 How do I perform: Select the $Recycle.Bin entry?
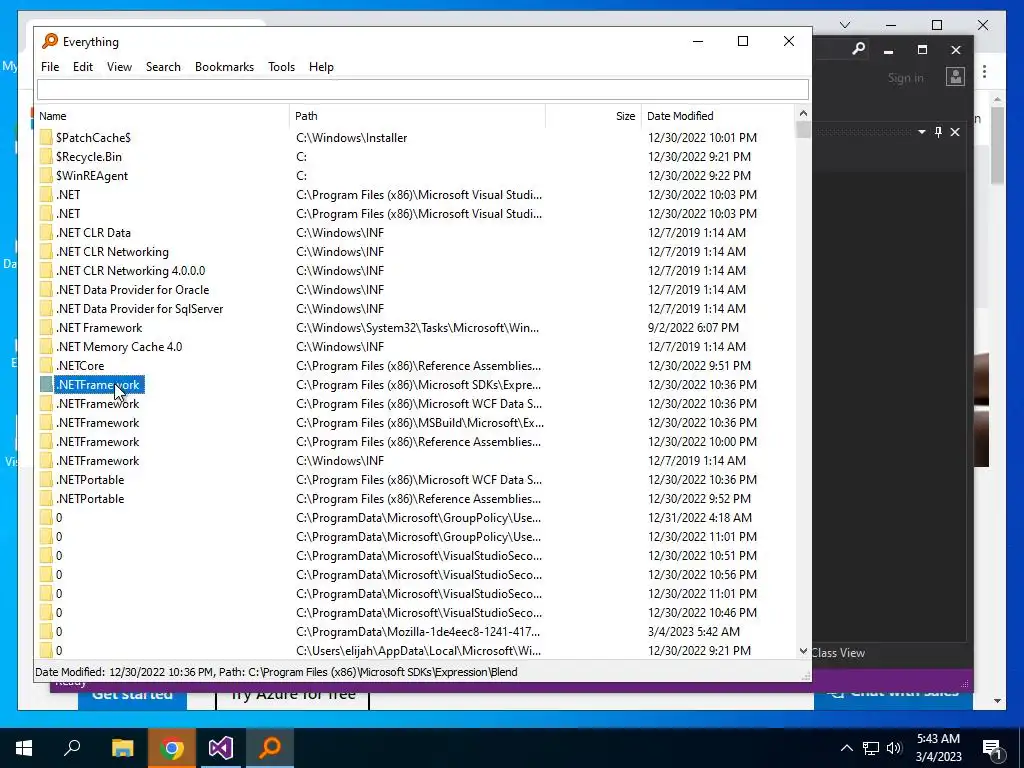point(89,157)
